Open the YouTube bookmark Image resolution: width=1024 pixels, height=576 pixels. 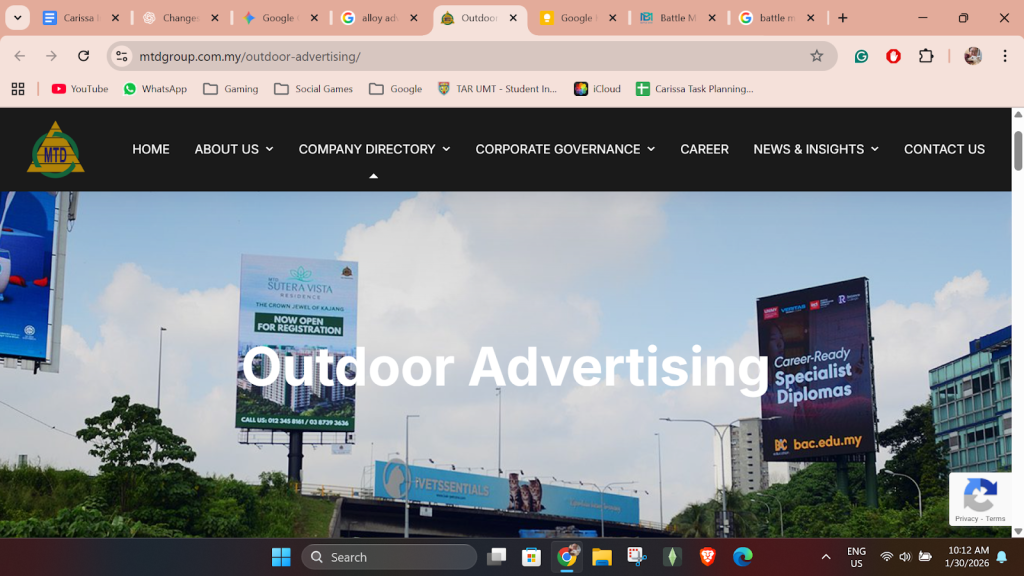pyautogui.click(x=80, y=89)
